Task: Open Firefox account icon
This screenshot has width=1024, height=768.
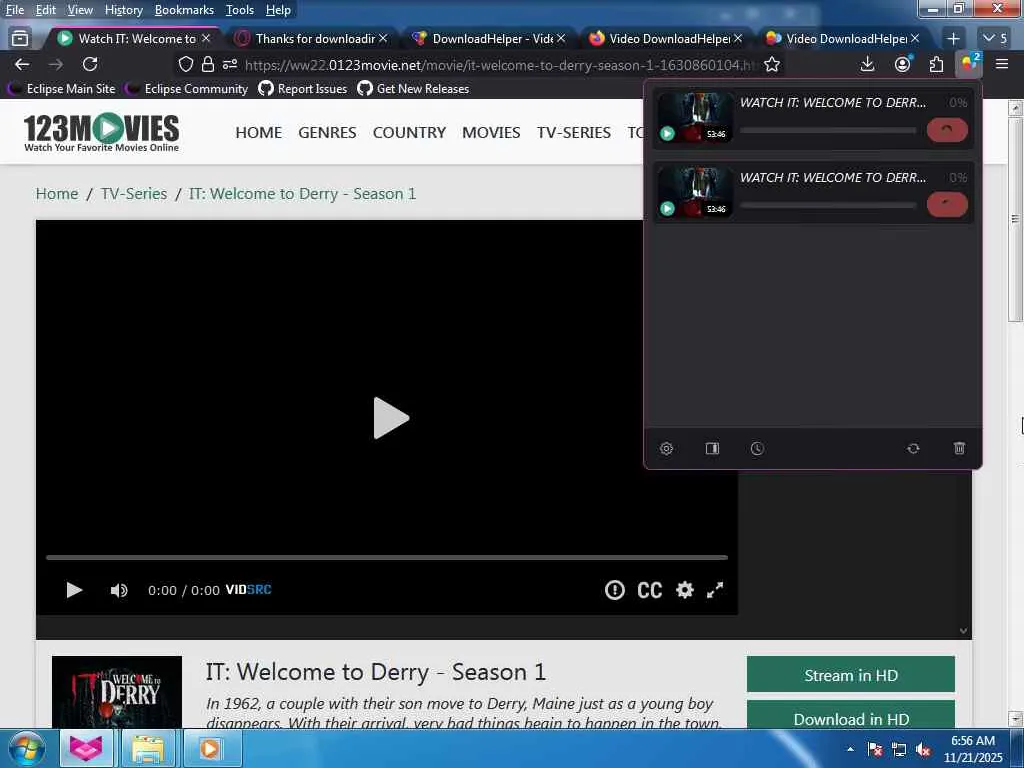Action: 903,64
